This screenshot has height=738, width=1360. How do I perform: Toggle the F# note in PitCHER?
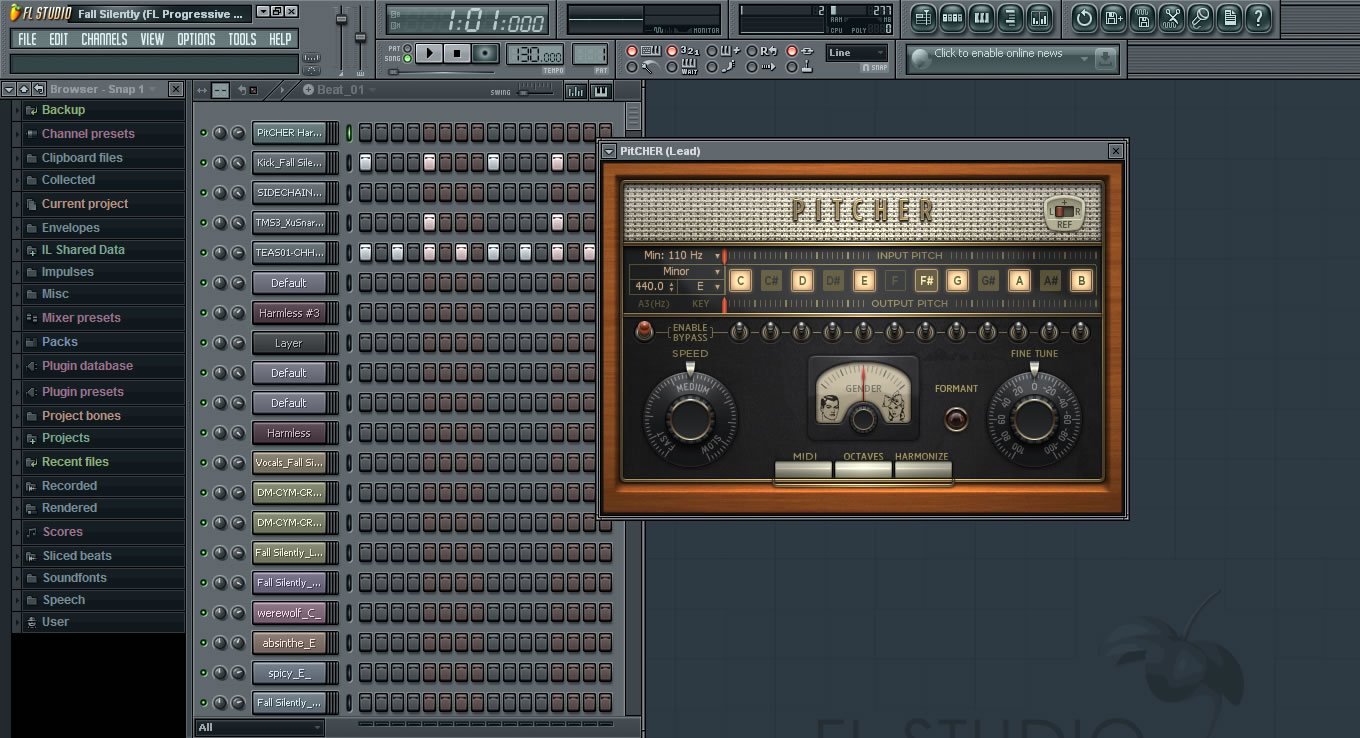pos(926,281)
